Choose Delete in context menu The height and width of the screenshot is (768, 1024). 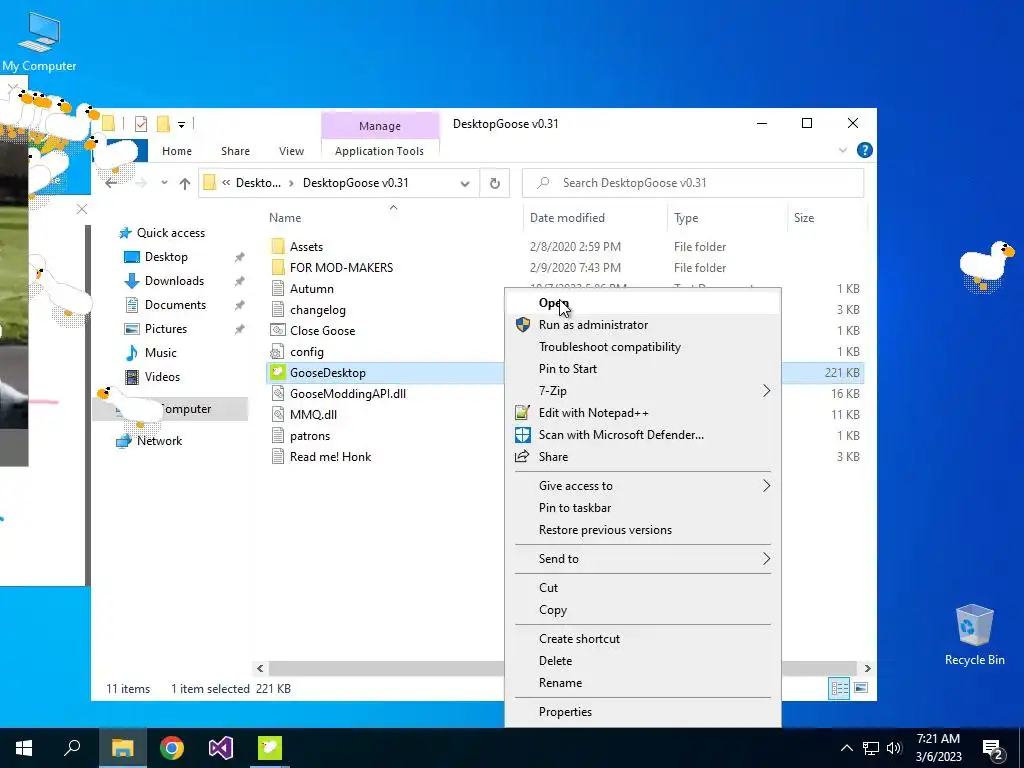[643, 660]
